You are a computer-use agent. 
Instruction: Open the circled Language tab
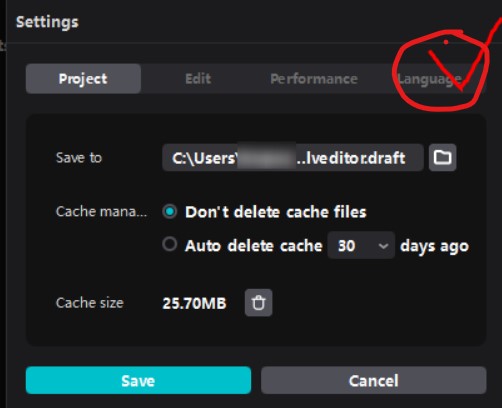(x=429, y=79)
